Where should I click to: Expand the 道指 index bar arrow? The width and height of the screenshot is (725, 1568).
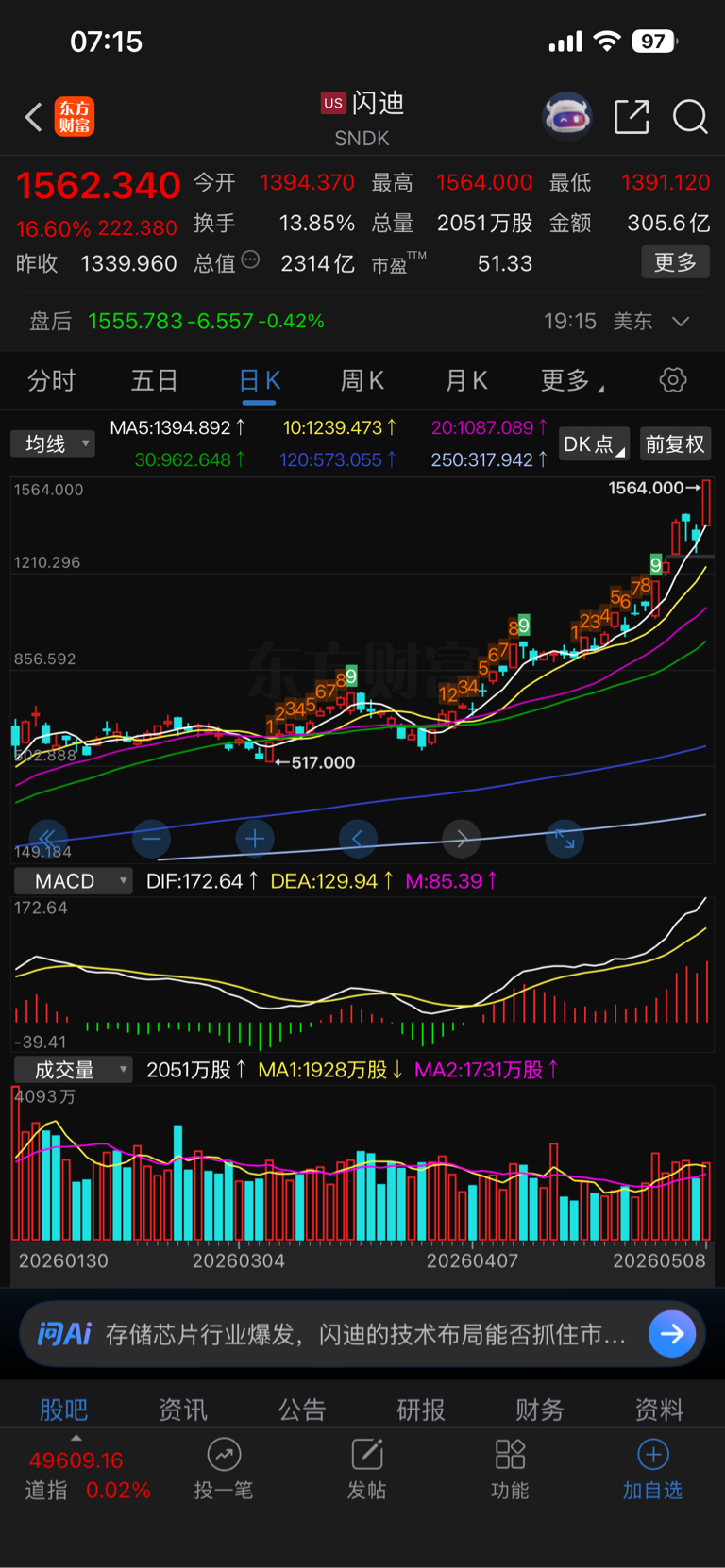(76, 1438)
